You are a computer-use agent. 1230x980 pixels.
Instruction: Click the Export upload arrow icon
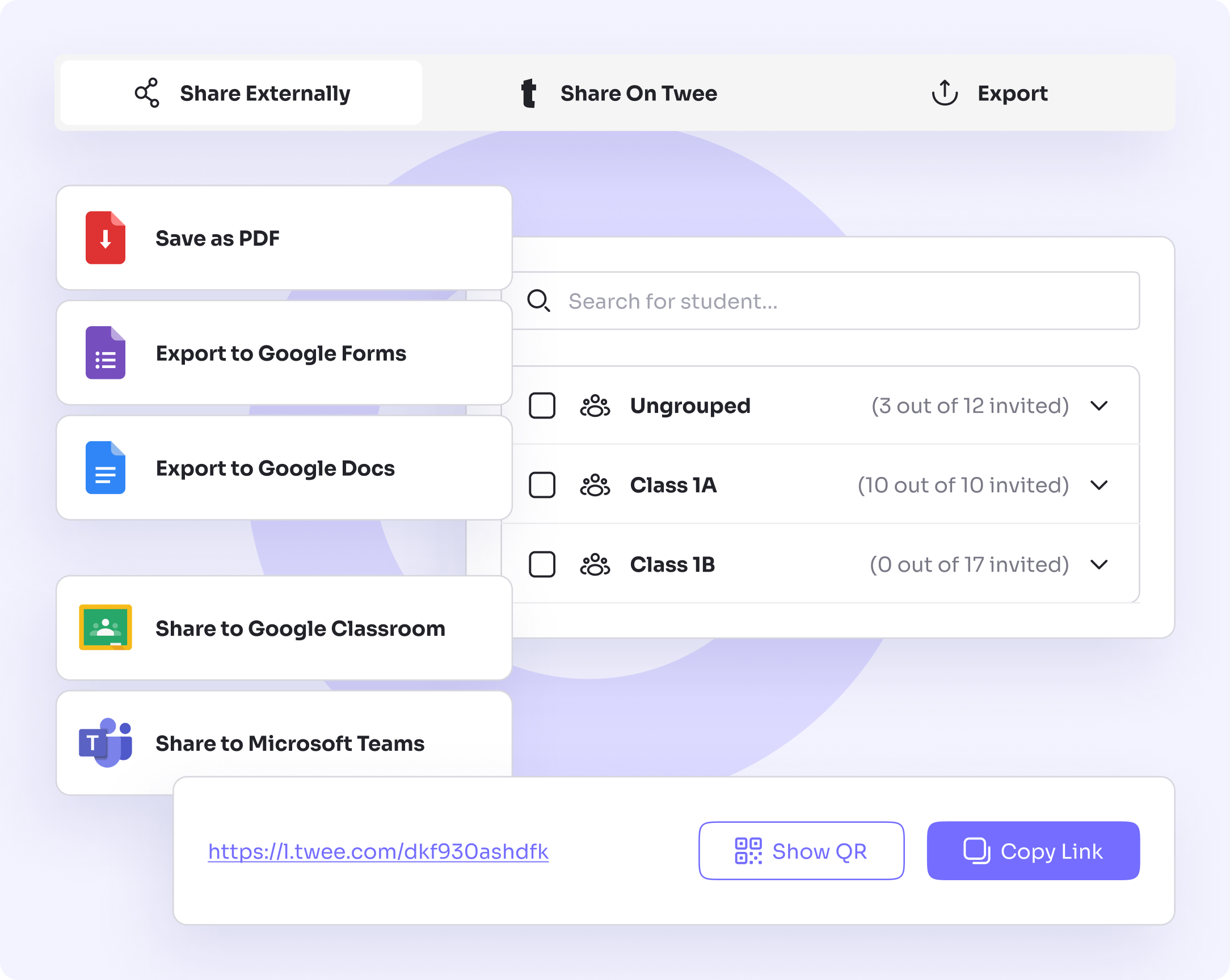[944, 93]
